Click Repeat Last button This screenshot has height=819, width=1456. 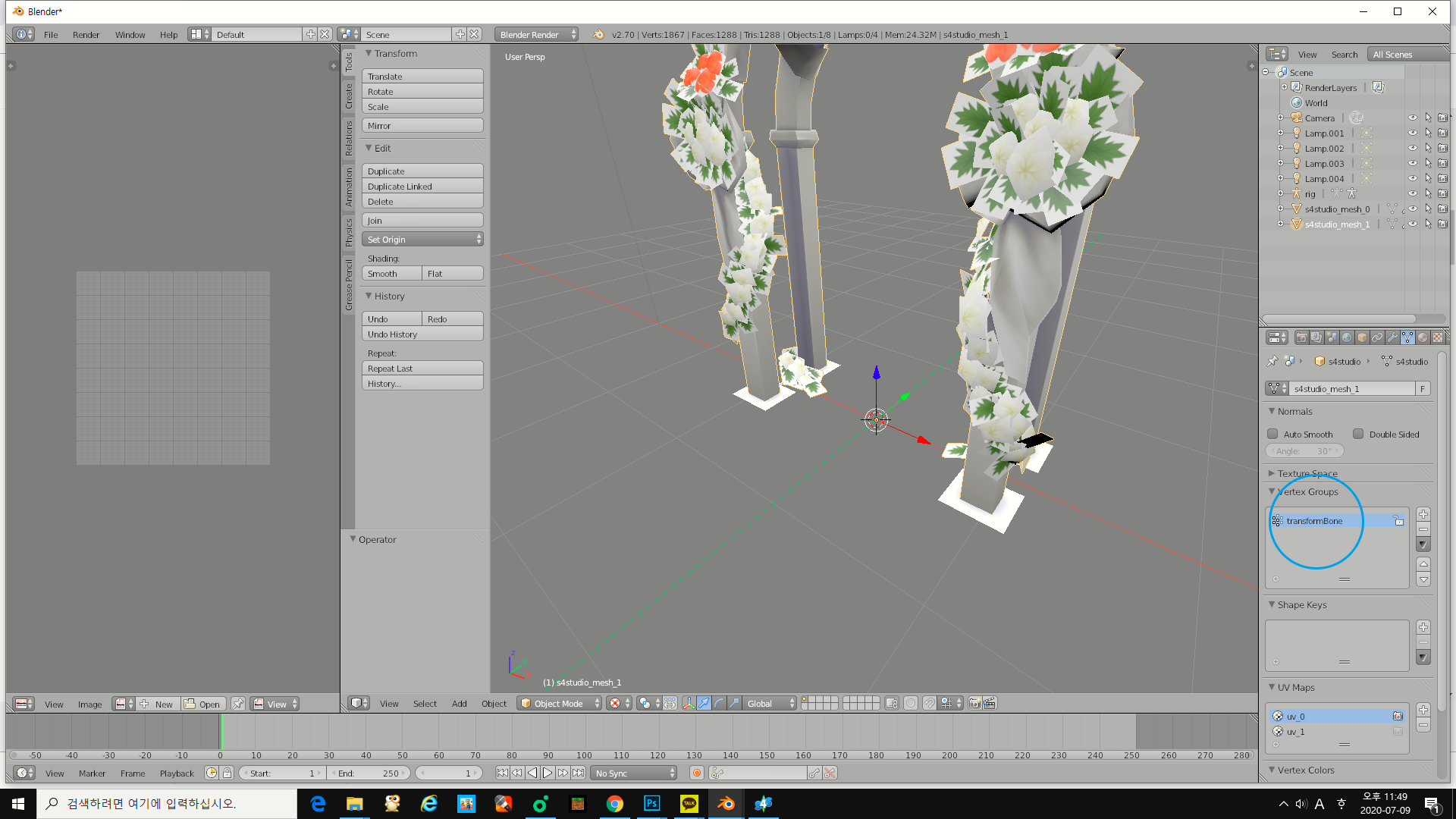tap(422, 368)
